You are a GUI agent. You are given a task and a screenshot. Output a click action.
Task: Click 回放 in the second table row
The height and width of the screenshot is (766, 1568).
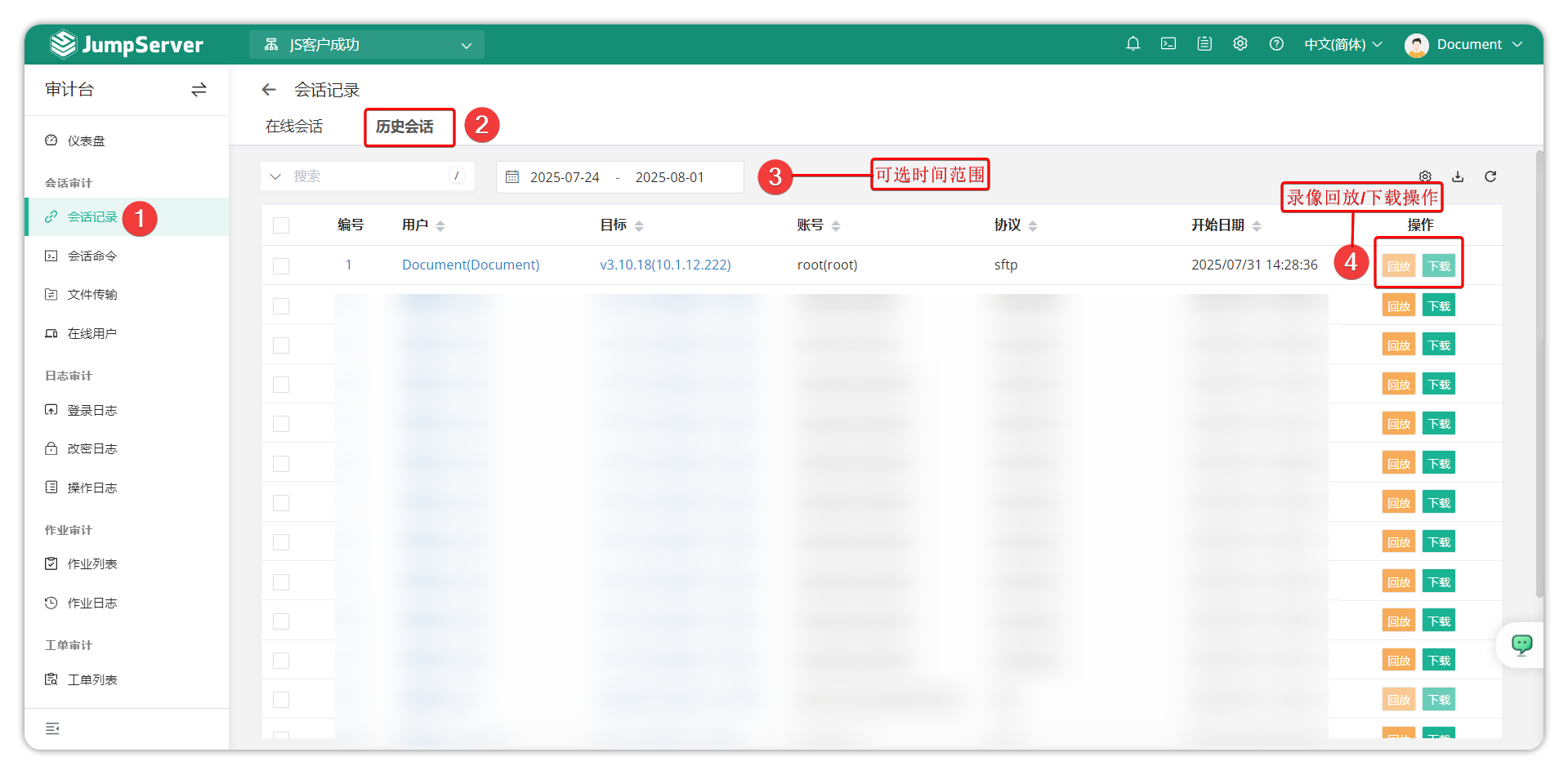[x=1399, y=306]
